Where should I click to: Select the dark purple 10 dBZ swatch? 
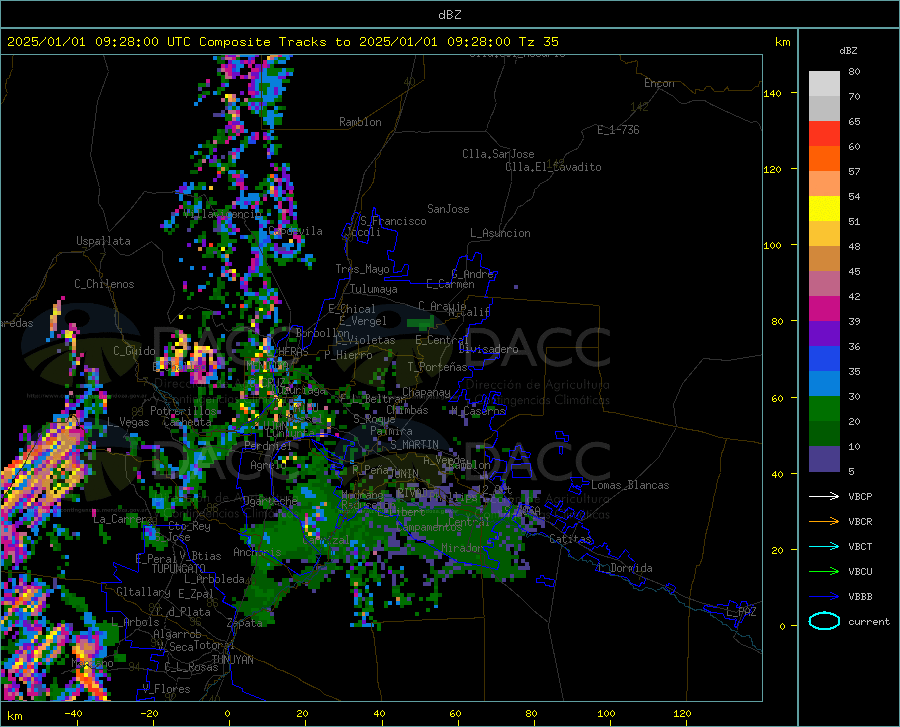coord(824,459)
